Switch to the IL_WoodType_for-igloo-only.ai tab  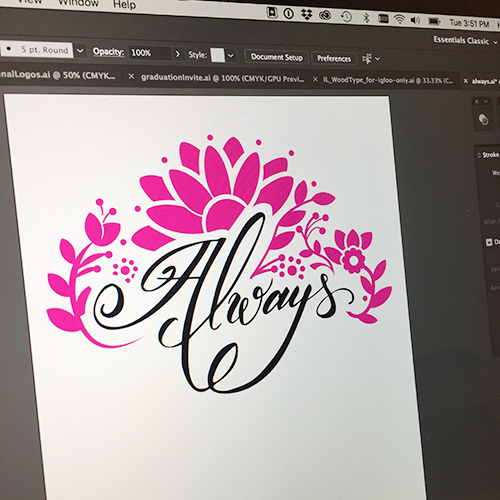tap(388, 81)
